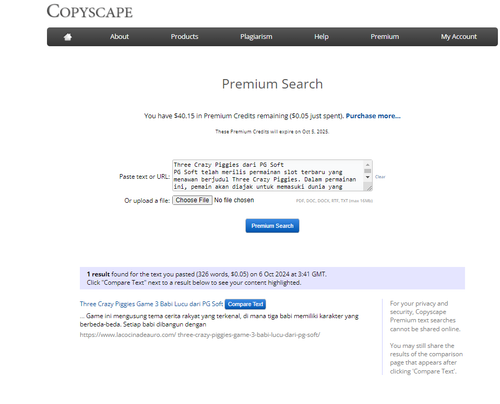Run the Premium Search button
The width and height of the screenshot is (500, 404).
[272, 226]
